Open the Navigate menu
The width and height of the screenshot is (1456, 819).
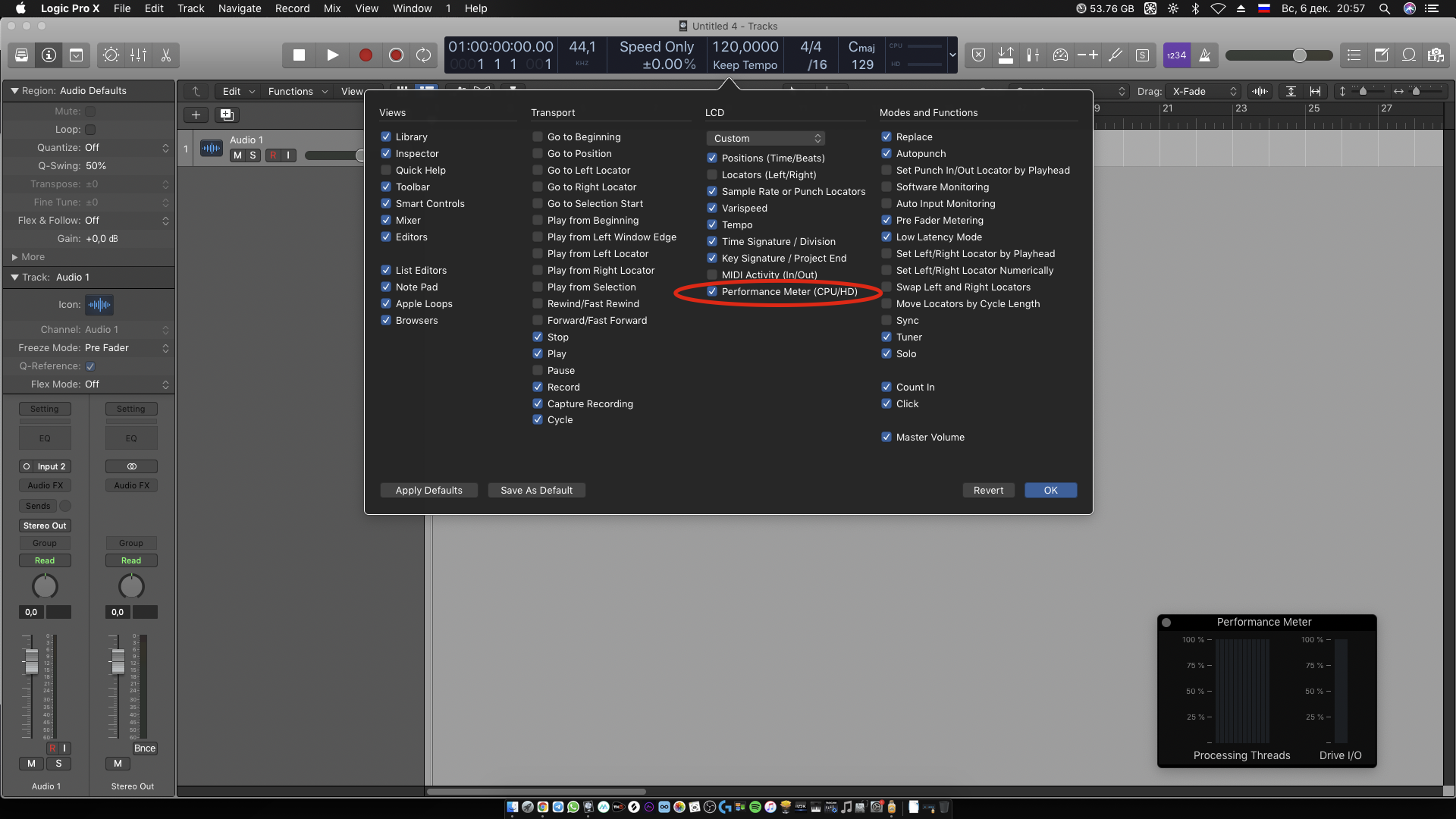(x=239, y=8)
